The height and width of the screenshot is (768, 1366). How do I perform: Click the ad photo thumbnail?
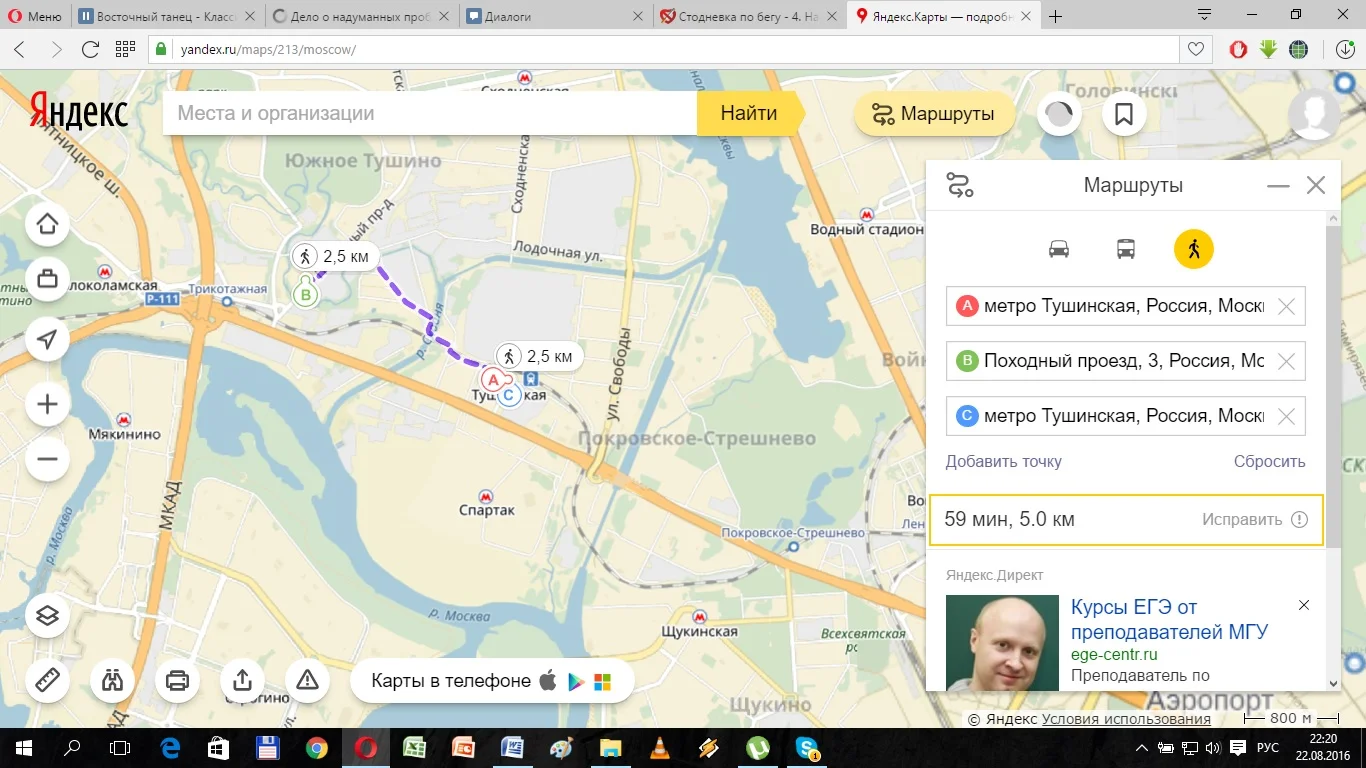click(x=1002, y=642)
